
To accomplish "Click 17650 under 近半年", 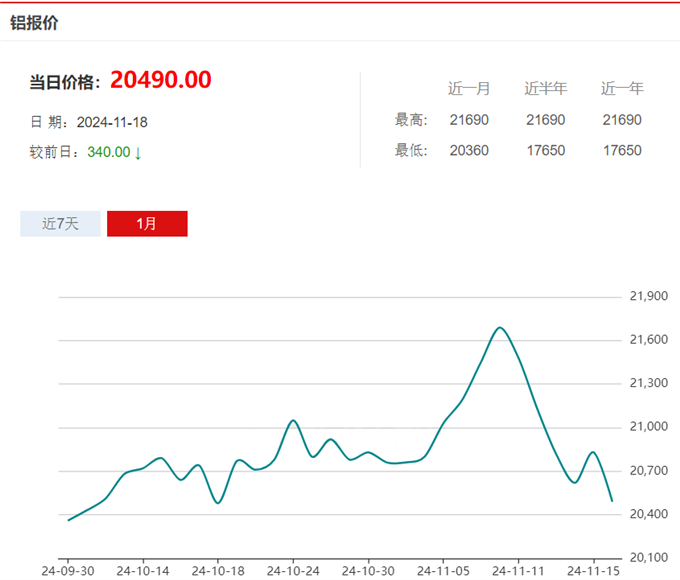I will point(546,151).
